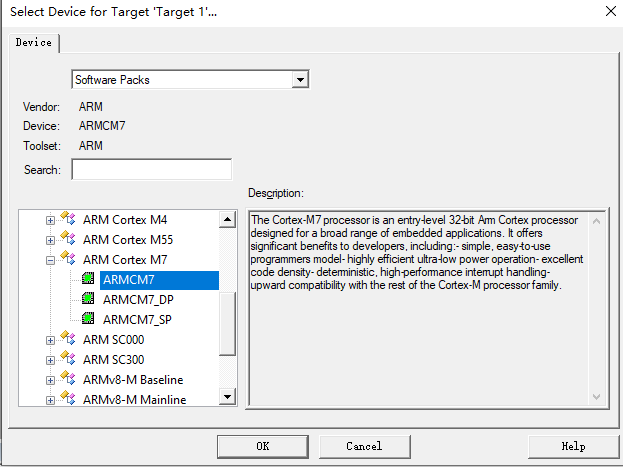Click the ARM SC300 family icon
Screen dimensions: 623x467
coord(68,358)
